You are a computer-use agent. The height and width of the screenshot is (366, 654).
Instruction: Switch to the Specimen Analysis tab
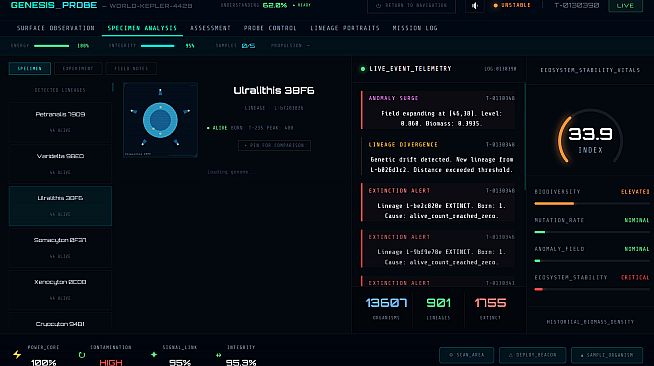142,28
